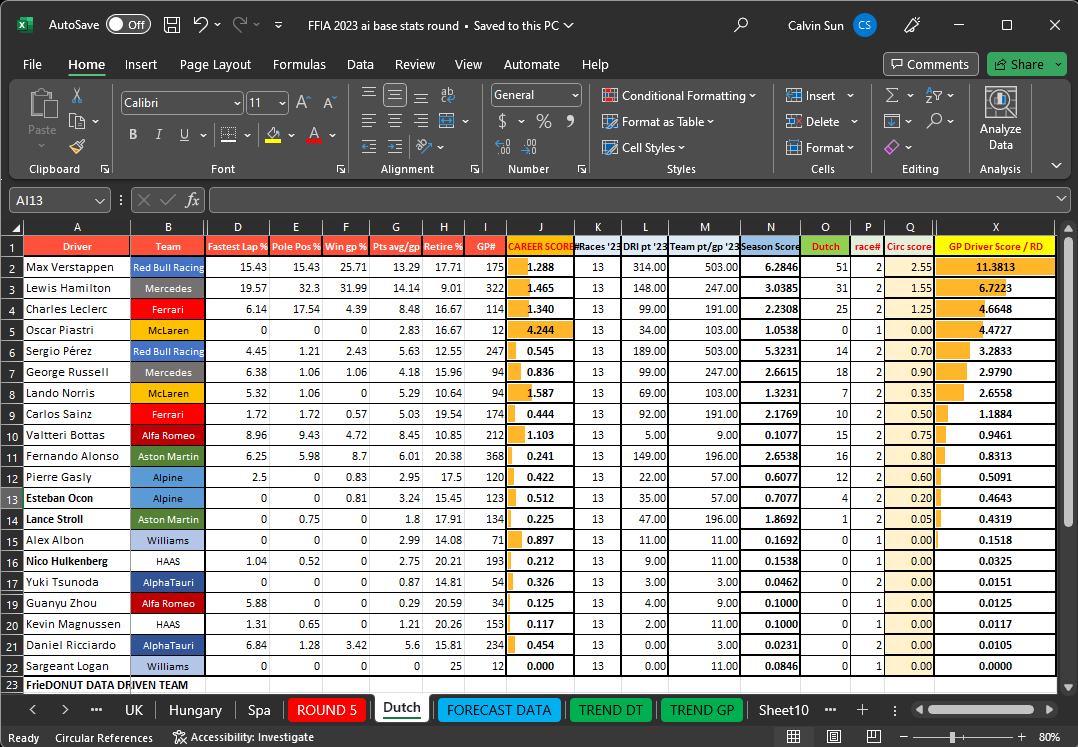Click Merge and Center icon
Screen dimensions: 1078x747
(447, 121)
